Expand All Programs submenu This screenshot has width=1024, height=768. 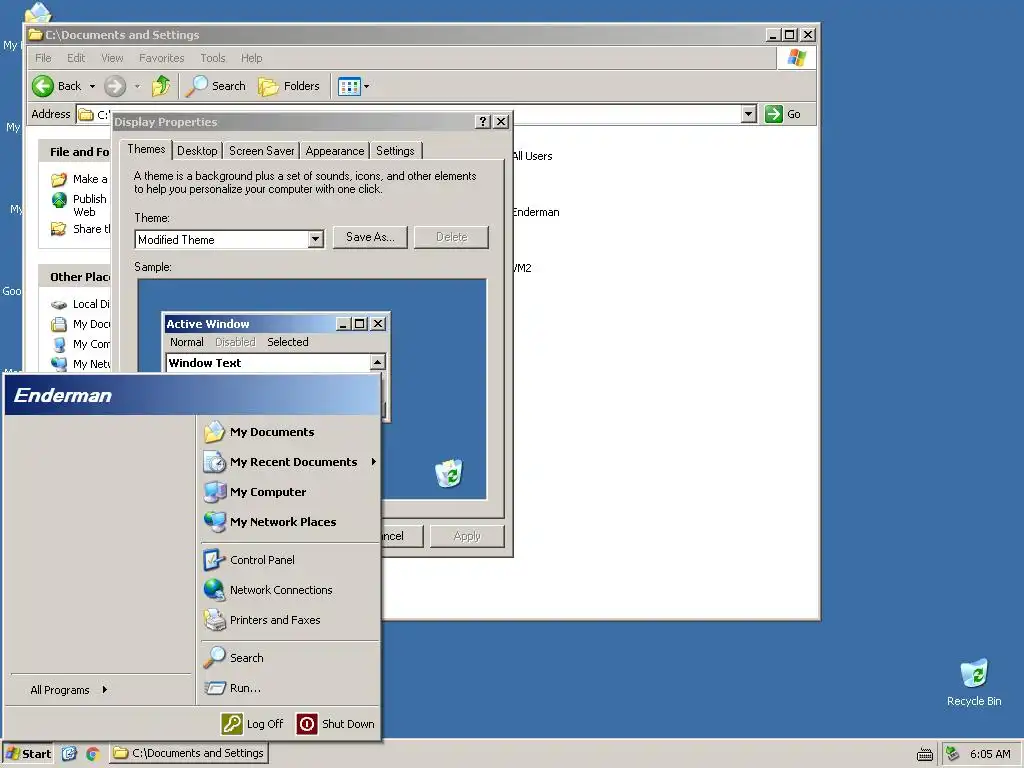tap(68, 690)
